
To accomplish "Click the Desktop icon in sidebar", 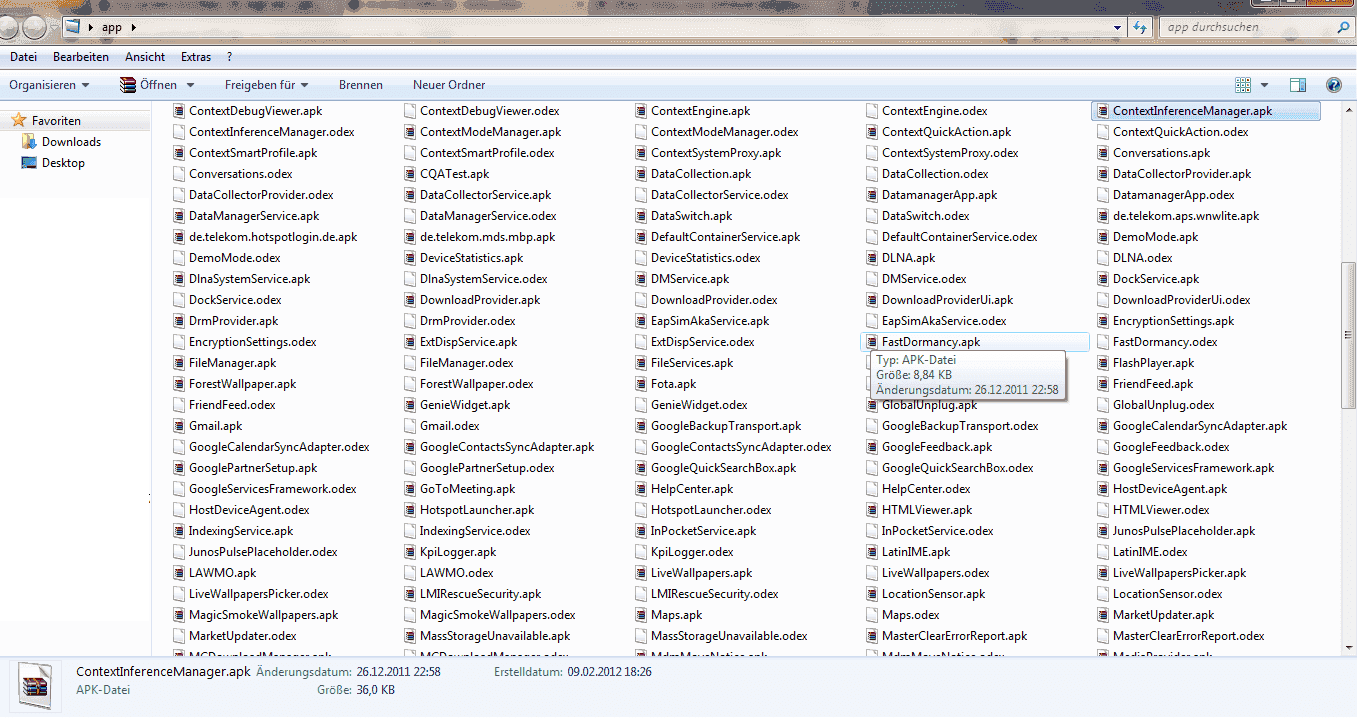I will [29, 163].
